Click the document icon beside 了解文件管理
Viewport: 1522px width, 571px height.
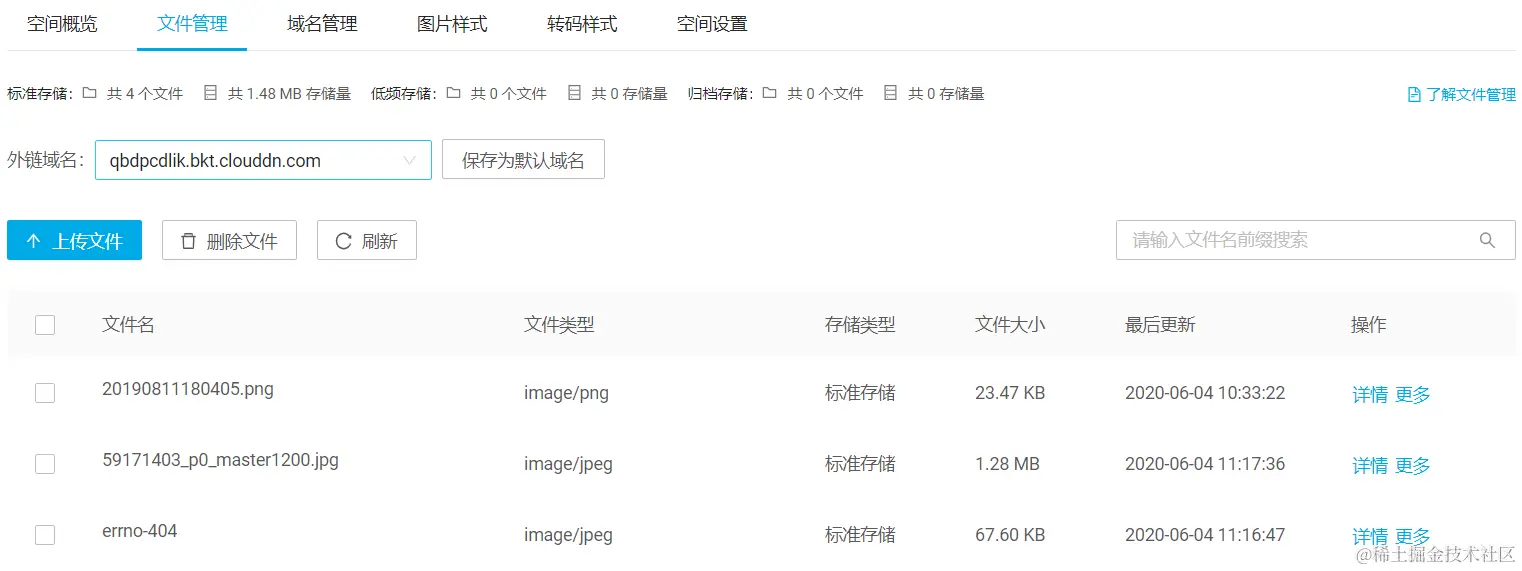point(1414,95)
